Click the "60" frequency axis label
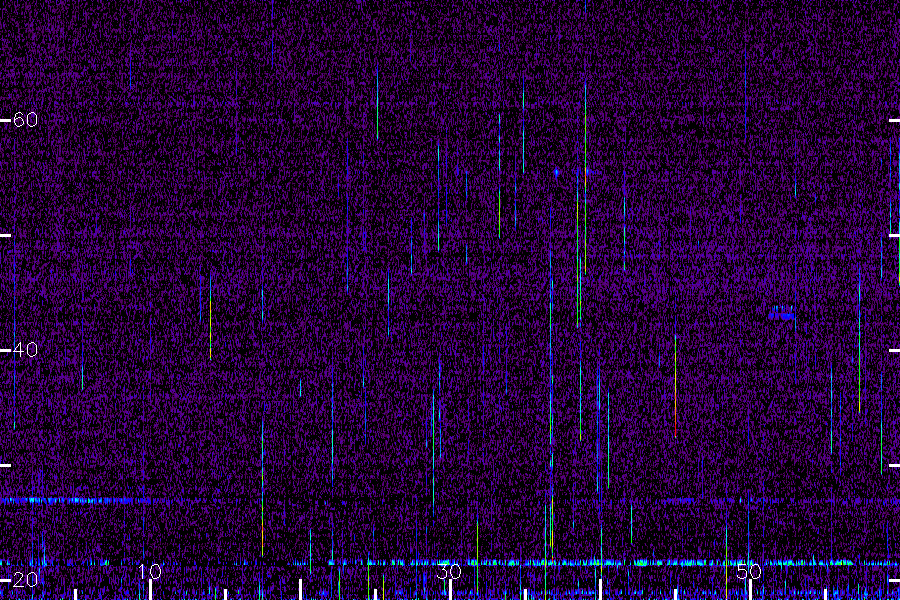 point(25,120)
